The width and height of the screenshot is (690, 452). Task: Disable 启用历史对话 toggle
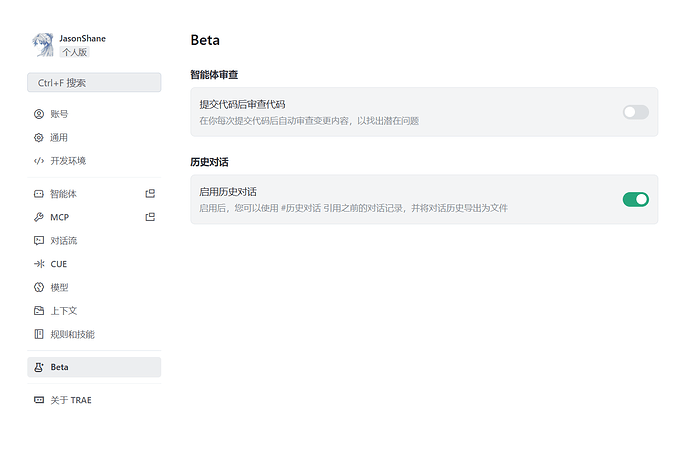pyautogui.click(x=635, y=199)
